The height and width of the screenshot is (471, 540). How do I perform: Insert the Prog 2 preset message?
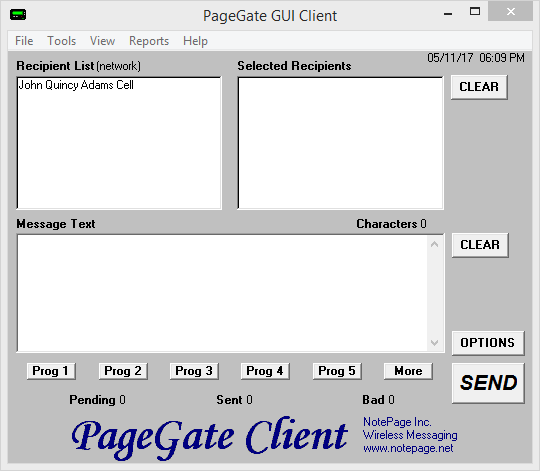pos(123,371)
